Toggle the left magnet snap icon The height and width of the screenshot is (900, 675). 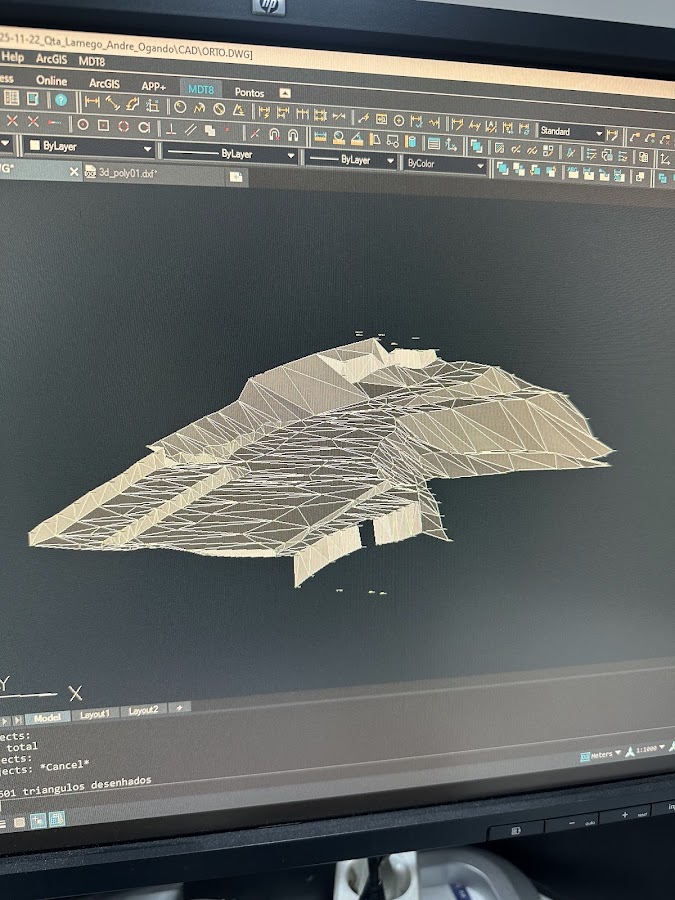point(274,134)
